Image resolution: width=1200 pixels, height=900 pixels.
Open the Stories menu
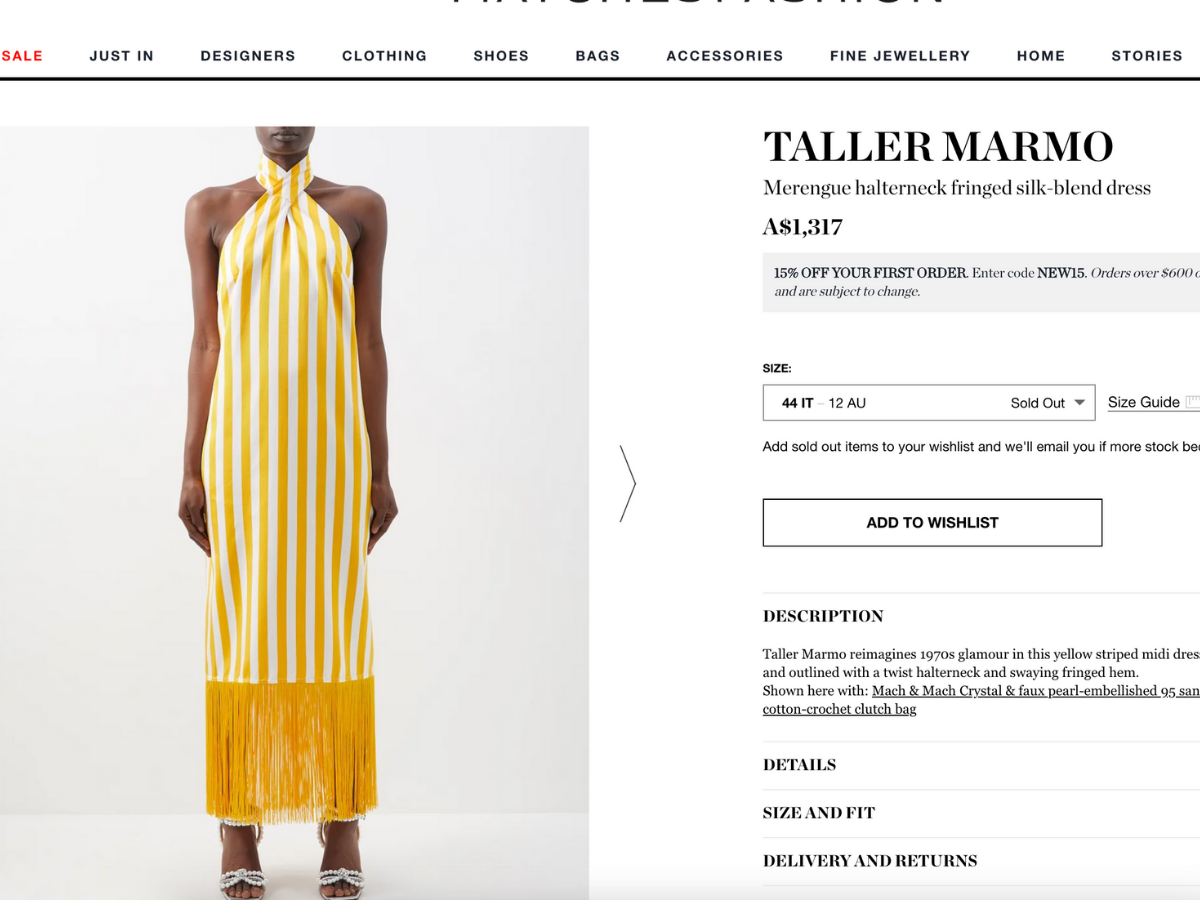1147,56
